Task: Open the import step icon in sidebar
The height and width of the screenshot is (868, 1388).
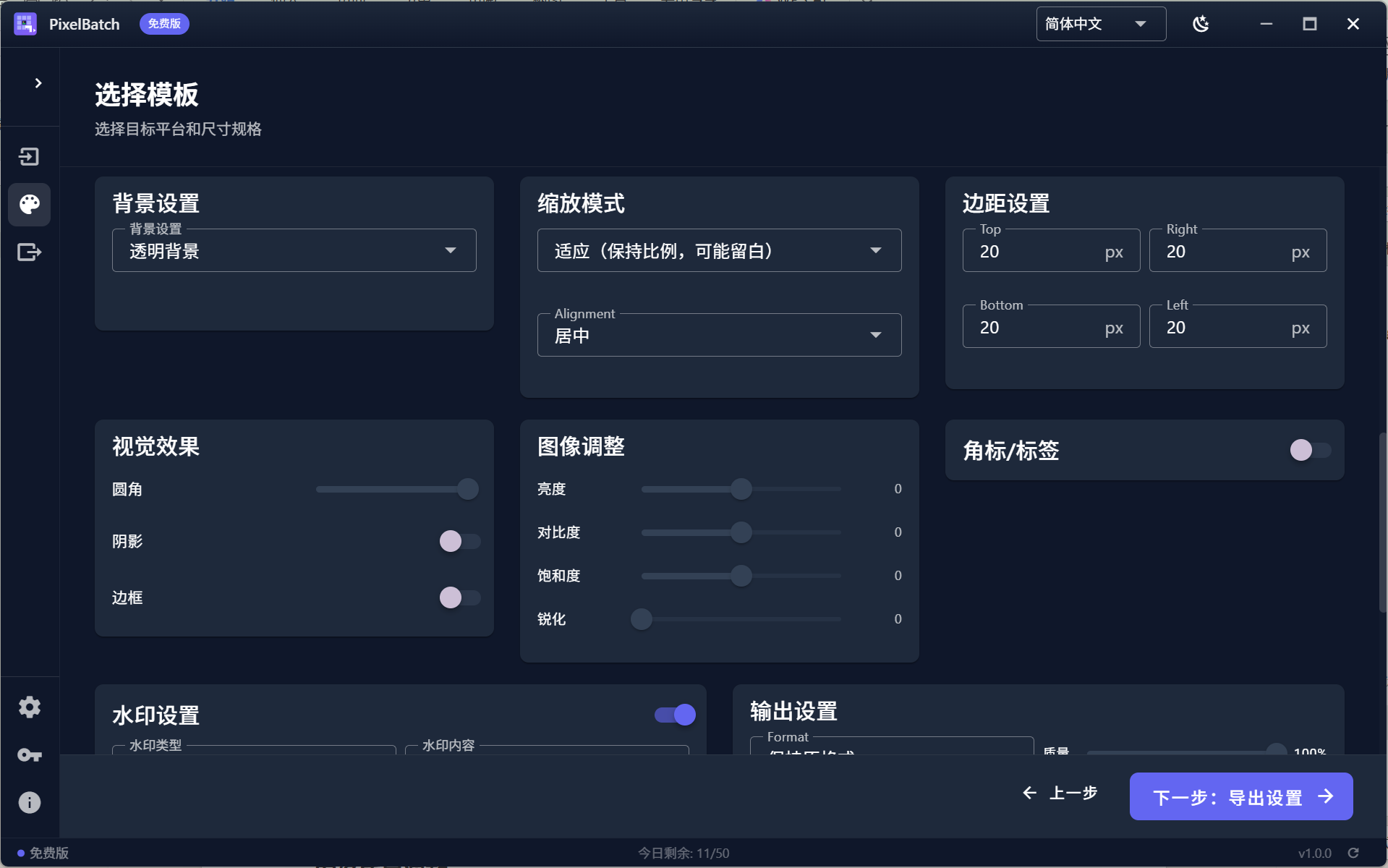Action: [29, 157]
